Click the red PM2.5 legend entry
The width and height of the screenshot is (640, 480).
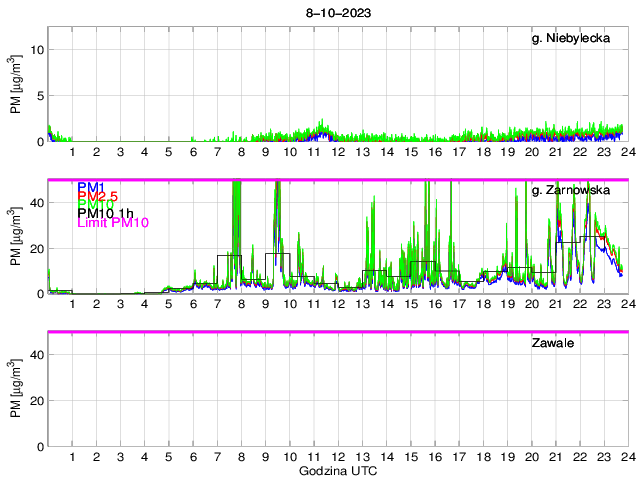point(101,199)
